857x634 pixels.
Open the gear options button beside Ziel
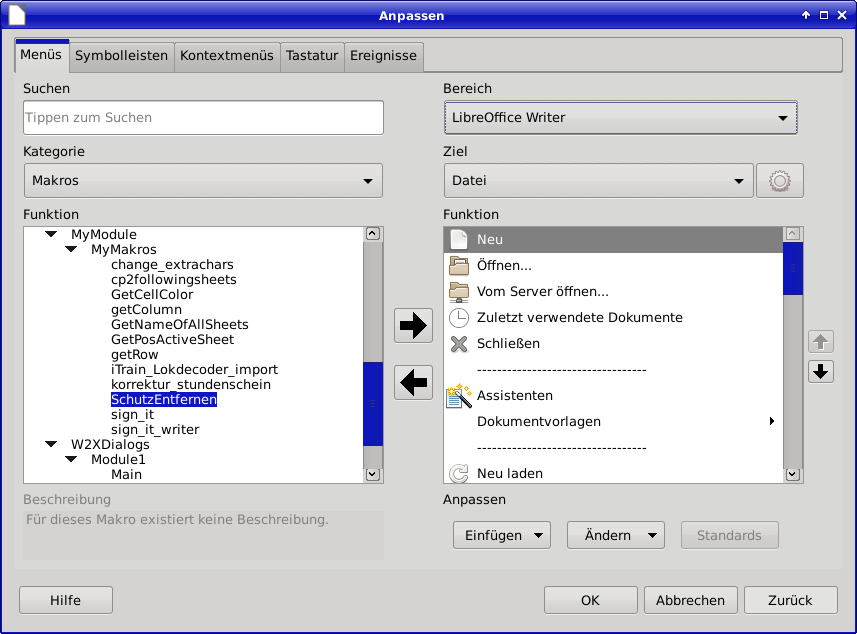click(x=780, y=181)
